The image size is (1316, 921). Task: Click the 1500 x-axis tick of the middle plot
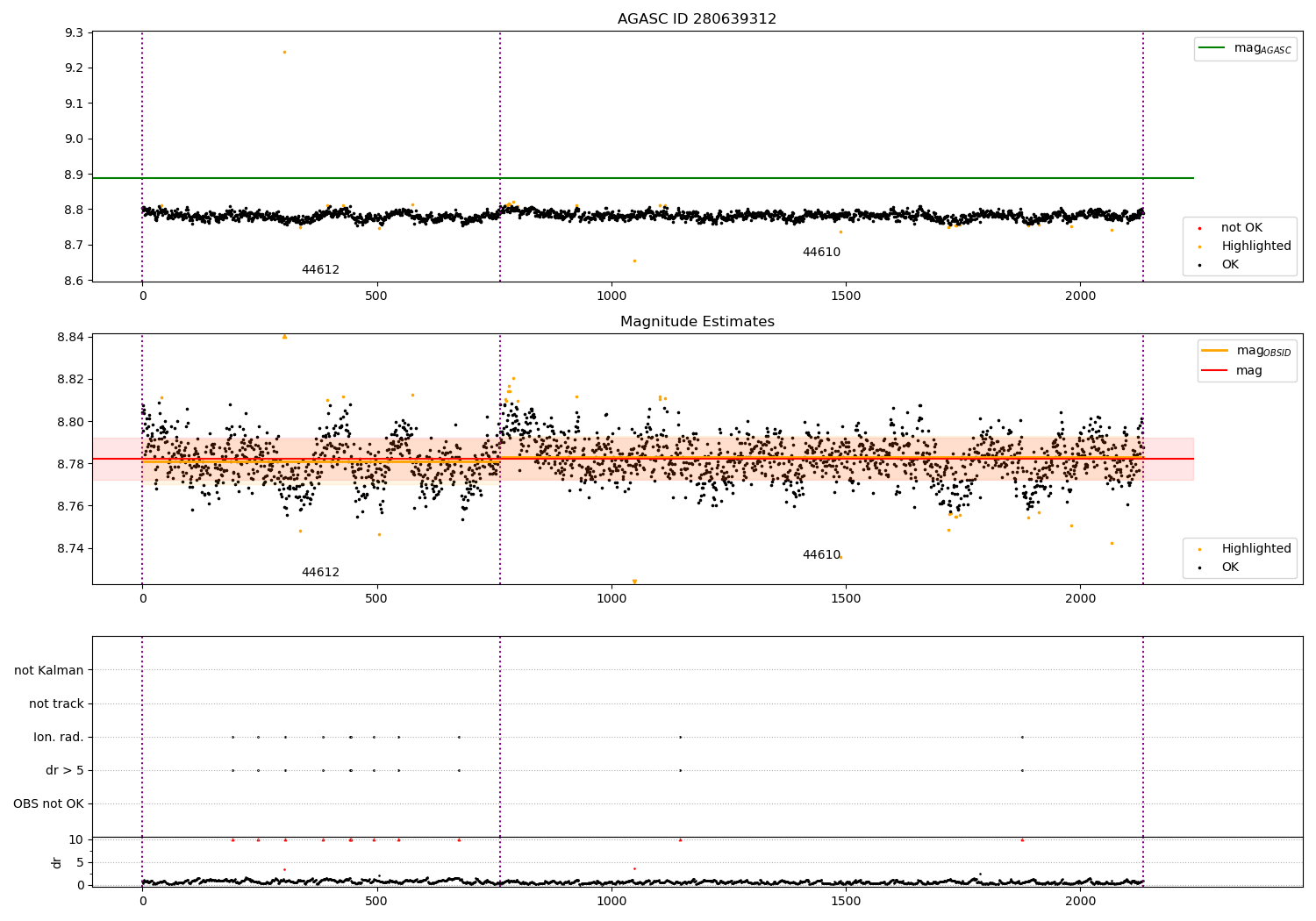click(x=846, y=598)
